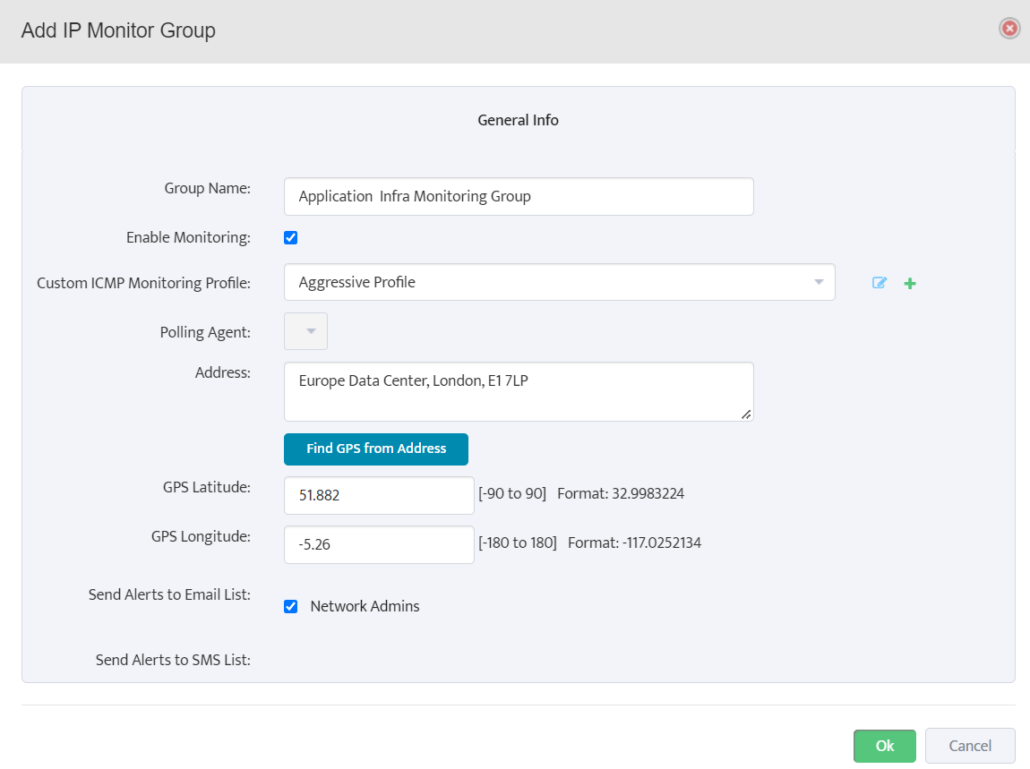Click the General Info section header
The image size is (1030, 769).
pos(517,119)
